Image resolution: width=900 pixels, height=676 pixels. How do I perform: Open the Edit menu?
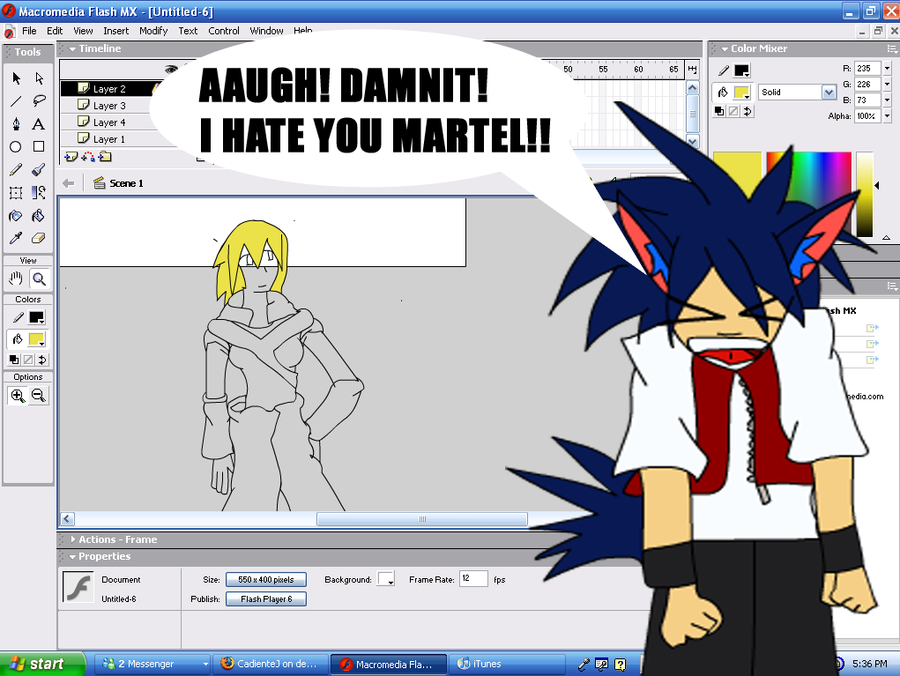[55, 31]
